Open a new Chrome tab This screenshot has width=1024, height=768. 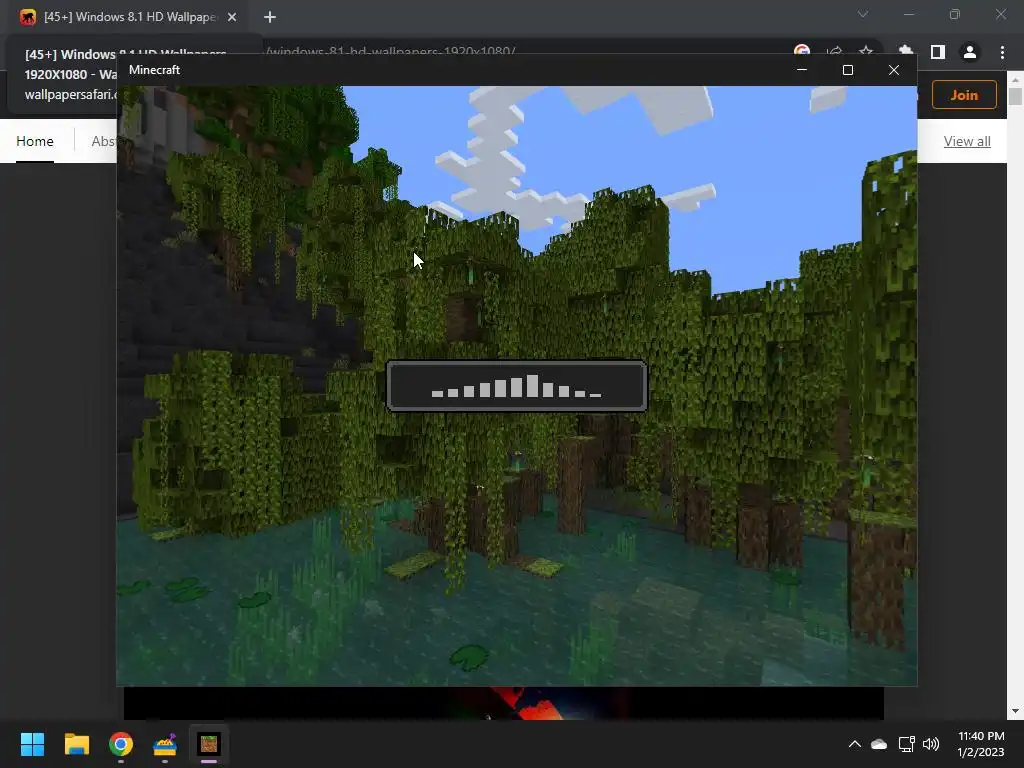coord(270,17)
